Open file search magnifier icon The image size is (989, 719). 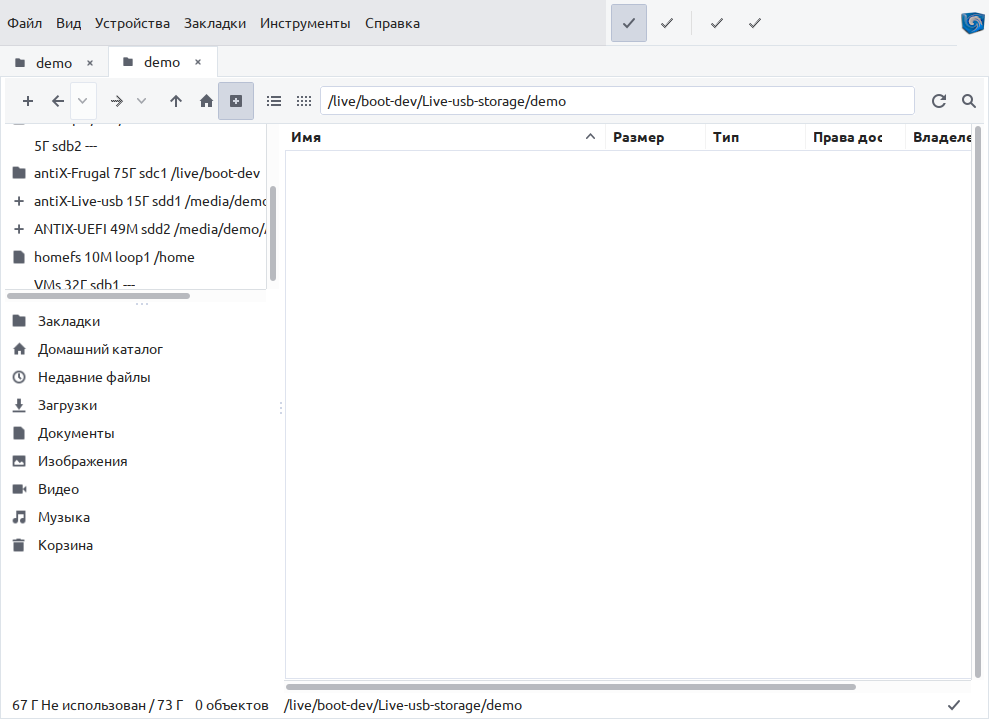pos(969,101)
